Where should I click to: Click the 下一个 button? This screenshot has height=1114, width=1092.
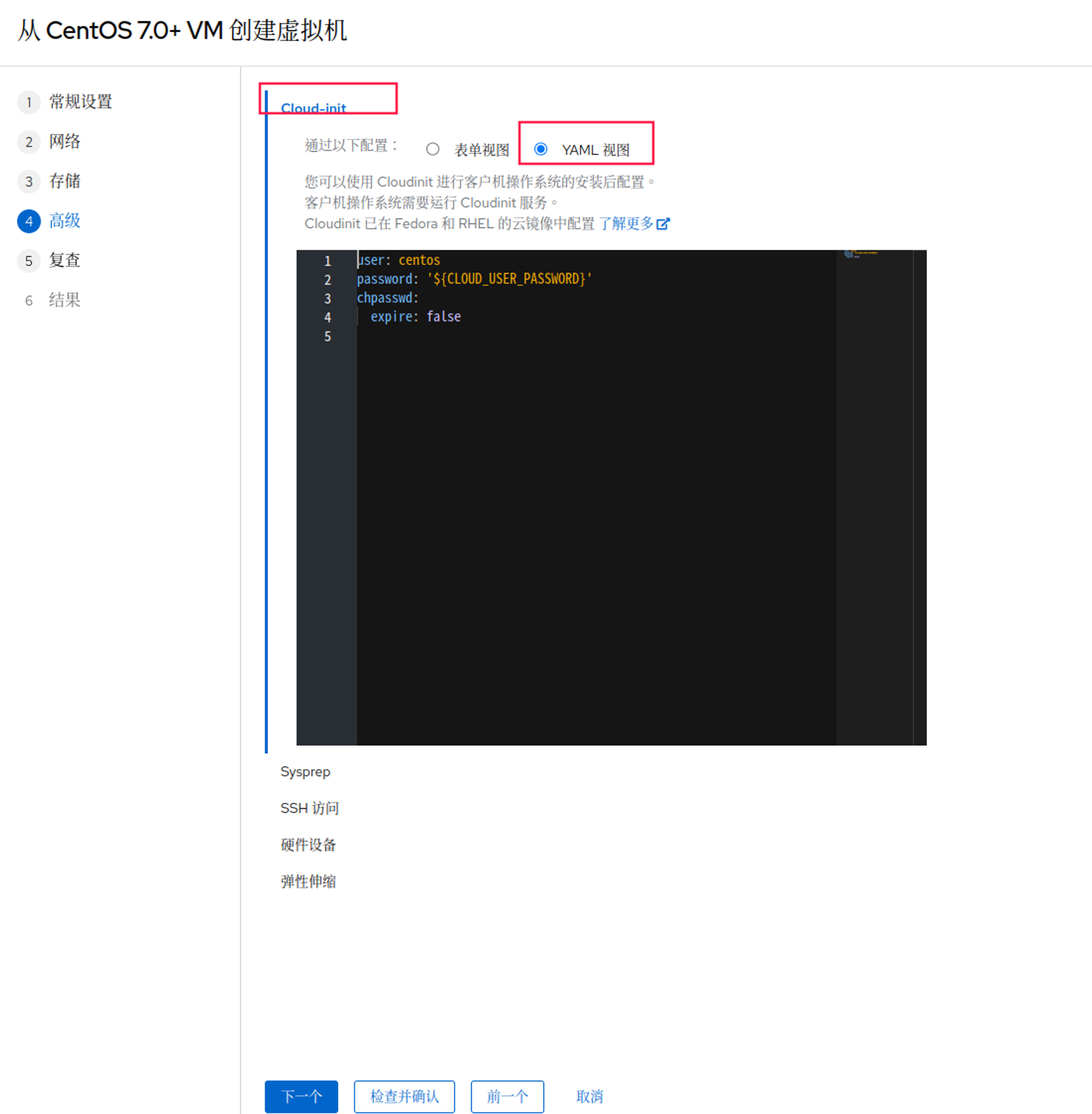coord(301,1097)
